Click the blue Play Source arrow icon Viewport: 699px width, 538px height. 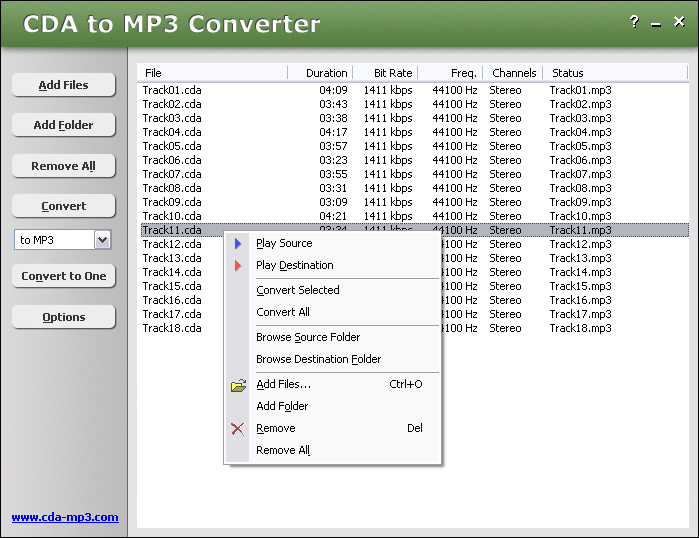click(x=238, y=243)
